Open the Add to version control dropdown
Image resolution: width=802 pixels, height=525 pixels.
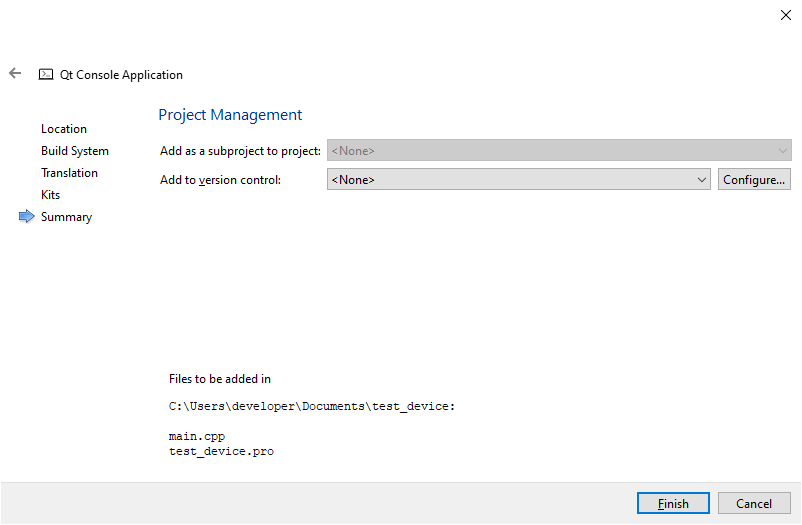tap(519, 180)
